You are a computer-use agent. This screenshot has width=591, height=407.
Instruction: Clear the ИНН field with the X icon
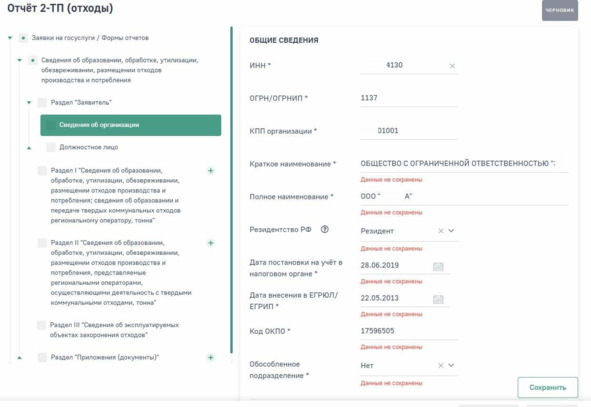[x=452, y=66]
